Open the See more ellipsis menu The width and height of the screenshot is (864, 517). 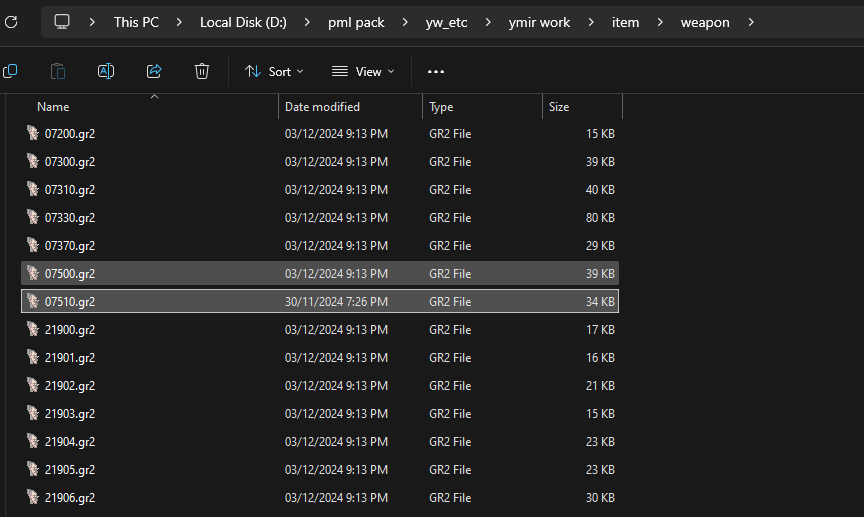pos(436,71)
